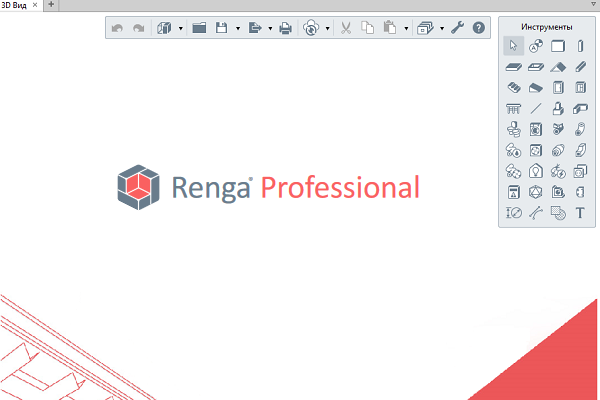
Task: Select the Roof tool
Action: tap(558, 67)
